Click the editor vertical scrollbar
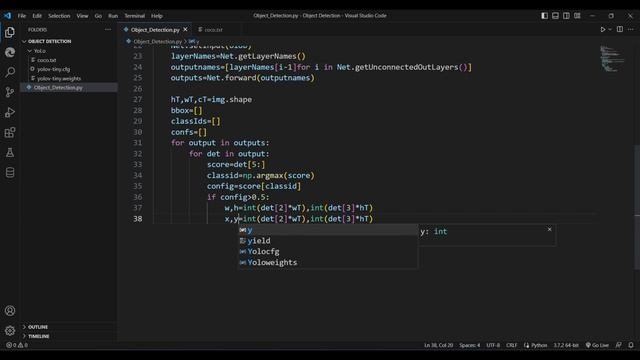This screenshot has width=640, height=360. [637, 207]
